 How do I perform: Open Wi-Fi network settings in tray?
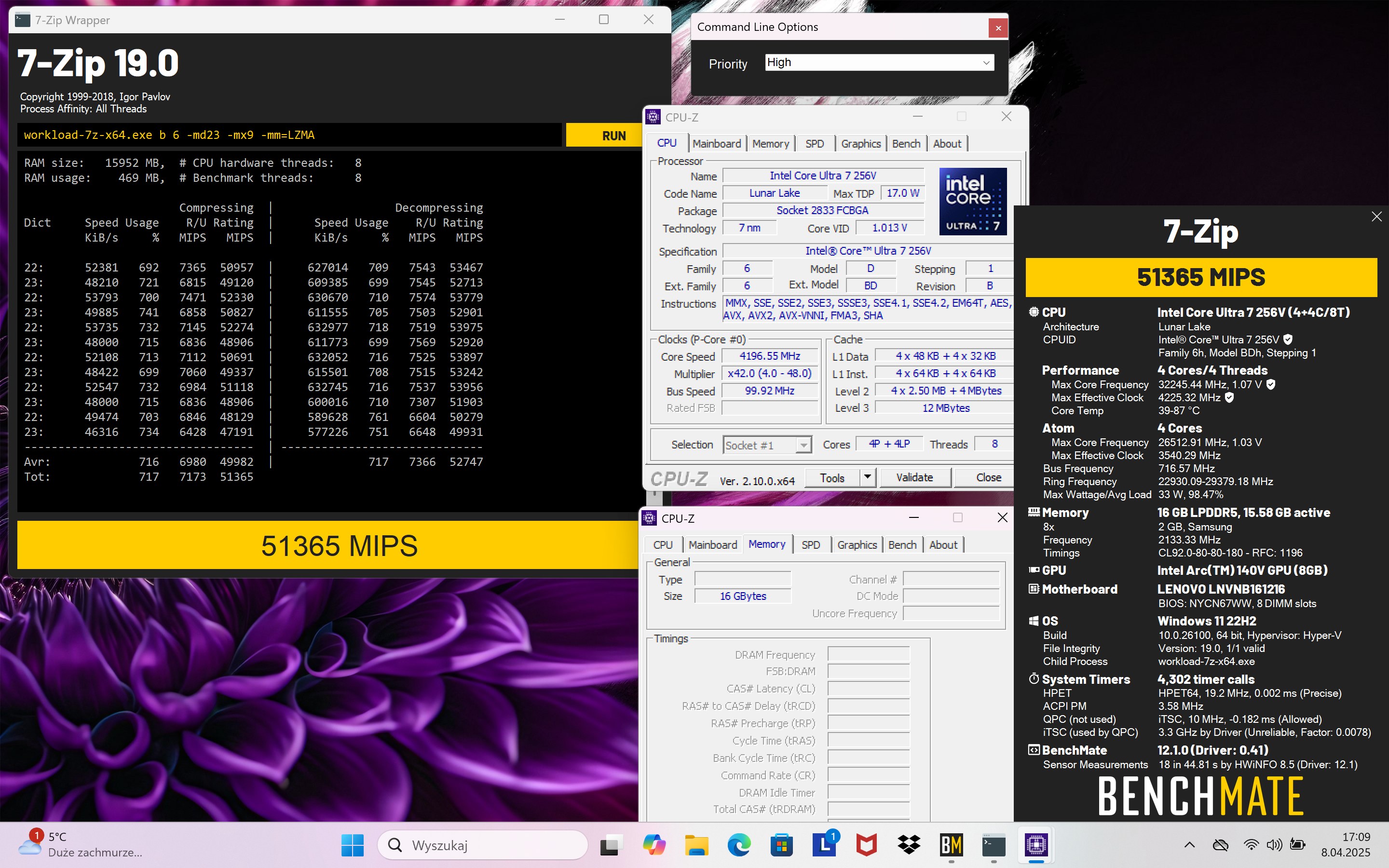pyautogui.click(x=1251, y=845)
